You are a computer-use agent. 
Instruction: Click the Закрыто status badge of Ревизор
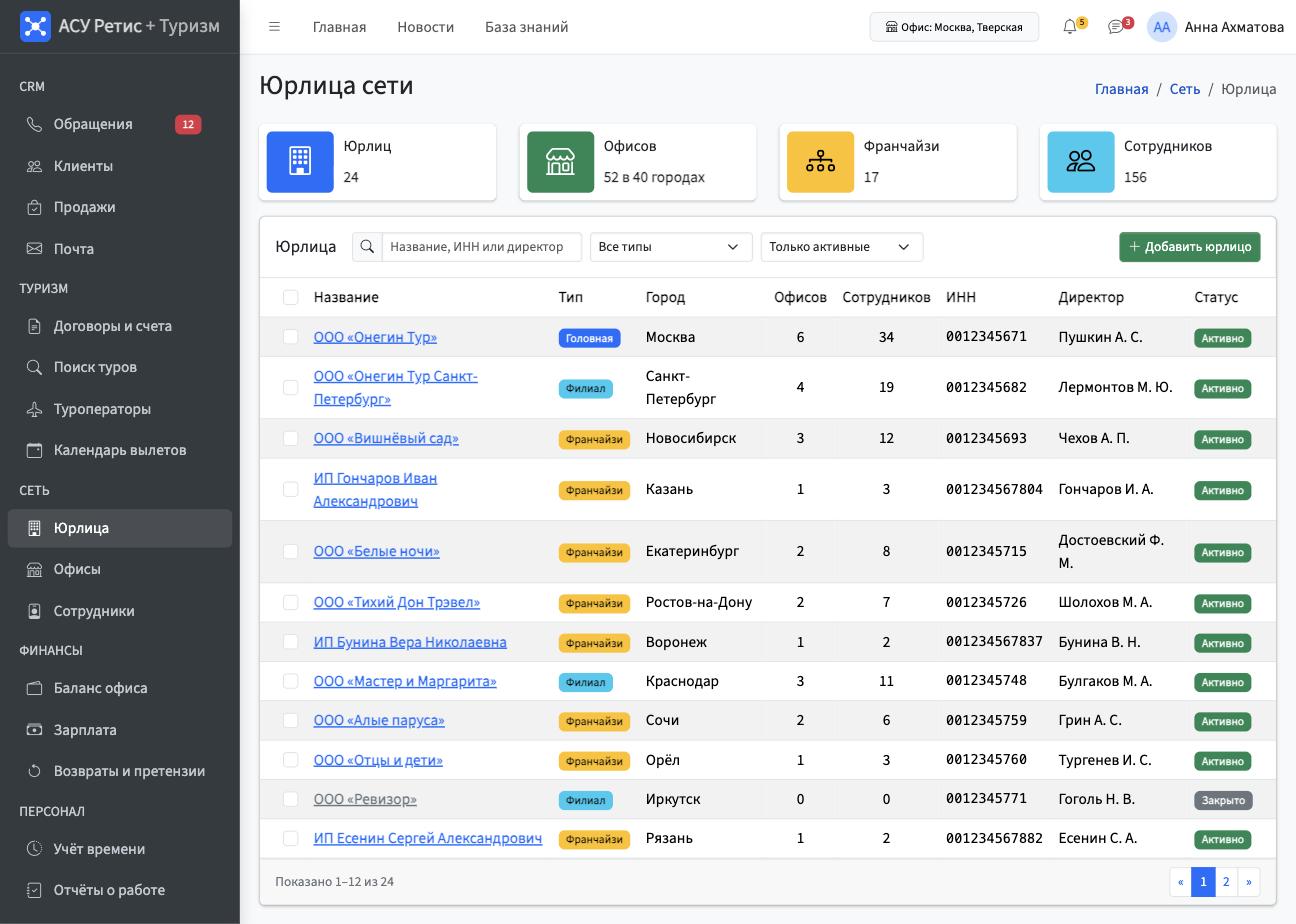click(1223, 800)
